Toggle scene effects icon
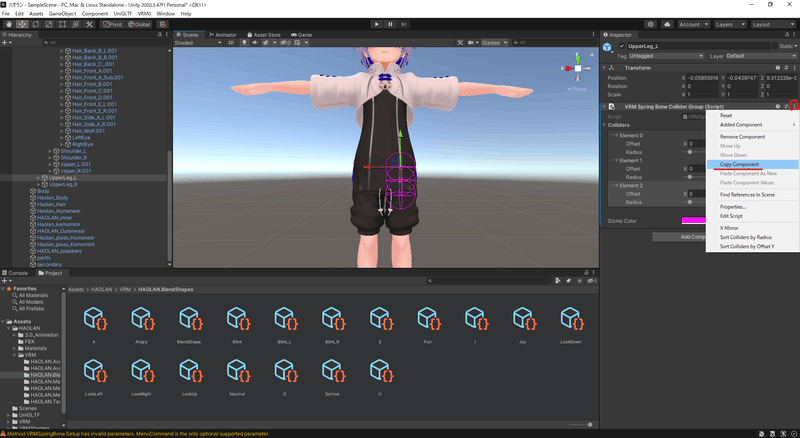The width and height of the screenshot is (800, 438). click(267, 42)
